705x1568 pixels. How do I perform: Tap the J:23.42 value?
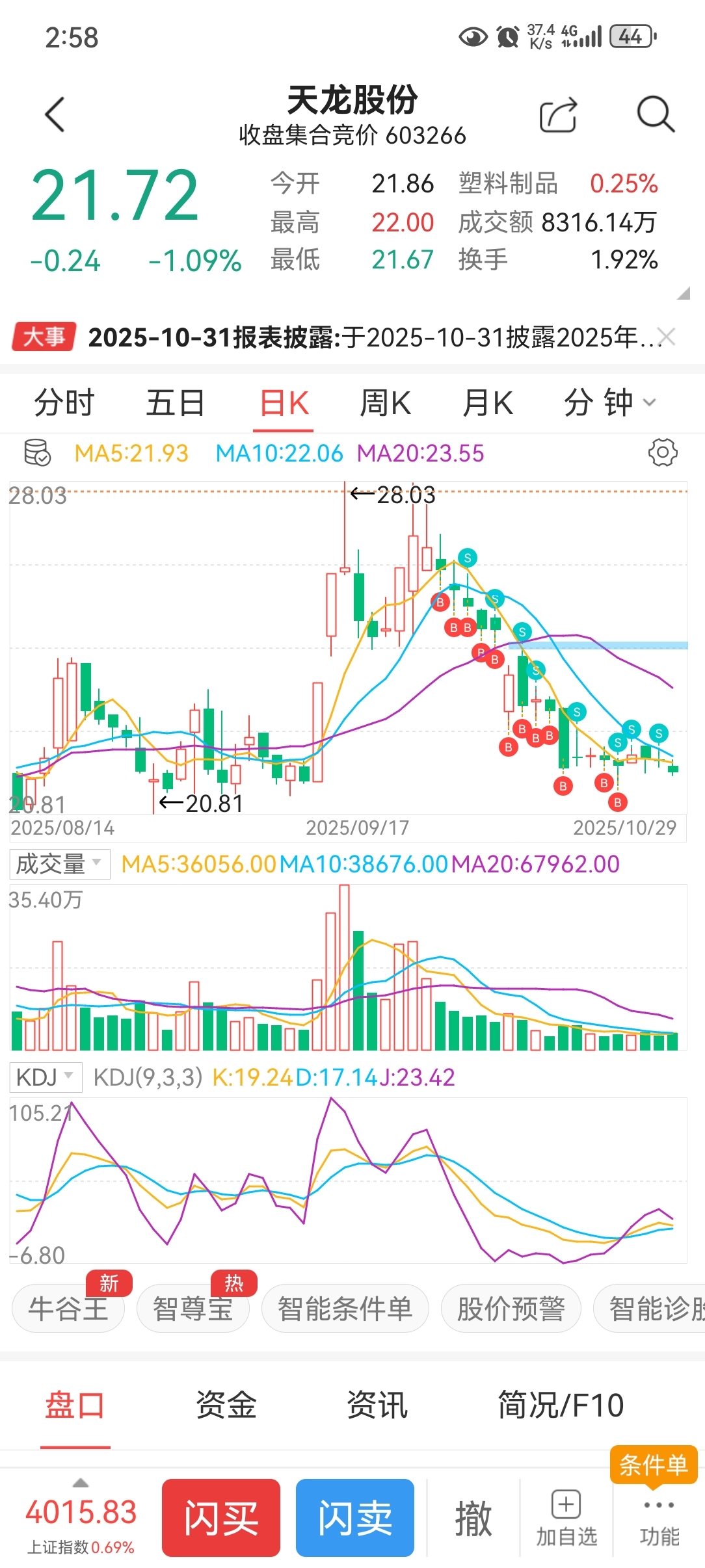[417, 1077]
